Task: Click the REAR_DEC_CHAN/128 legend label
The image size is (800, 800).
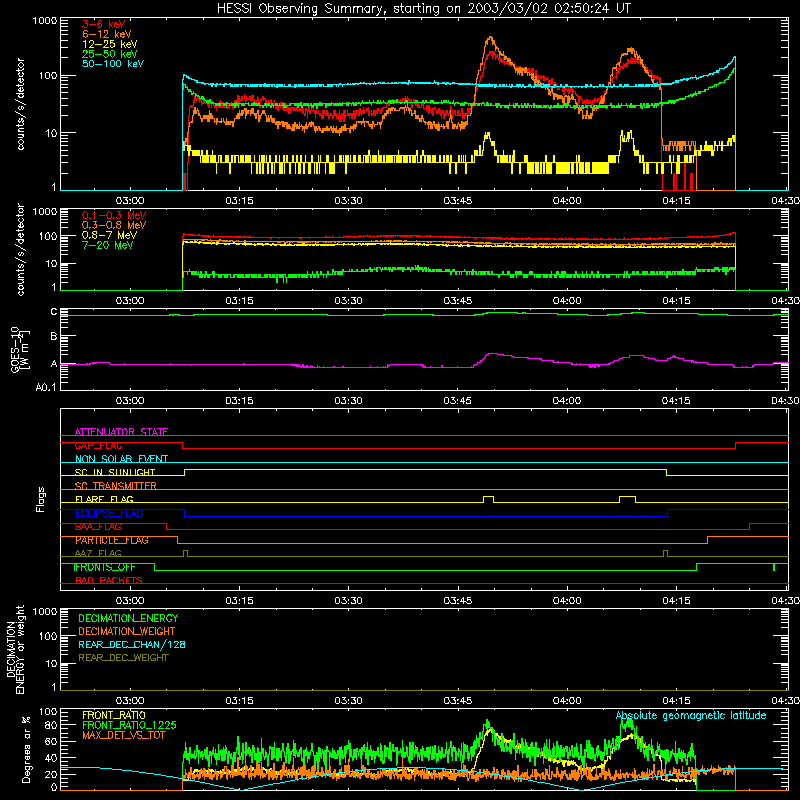Action: [132, 644]
